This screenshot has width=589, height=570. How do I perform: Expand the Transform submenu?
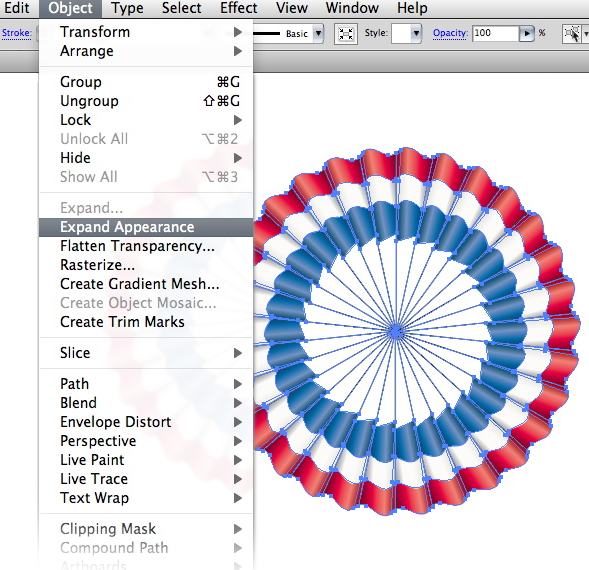click(146, 32)
